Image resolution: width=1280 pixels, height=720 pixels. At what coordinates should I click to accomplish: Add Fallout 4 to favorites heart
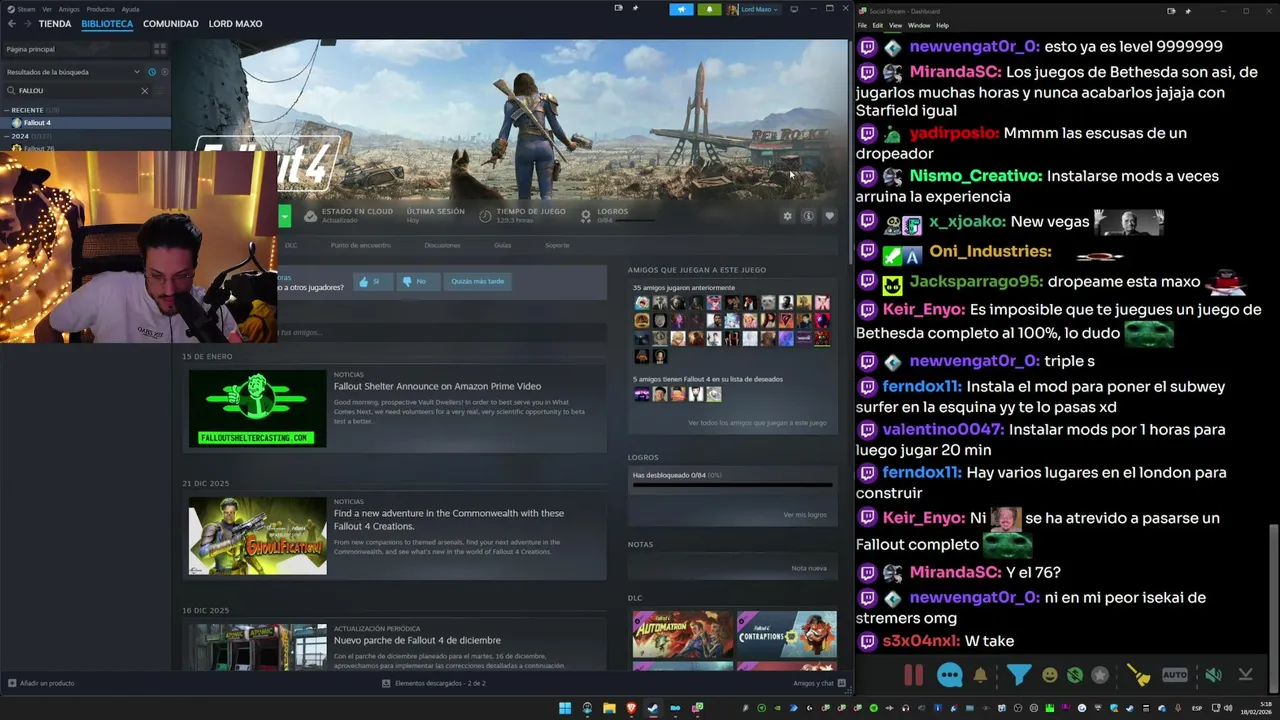coord(829,216)
